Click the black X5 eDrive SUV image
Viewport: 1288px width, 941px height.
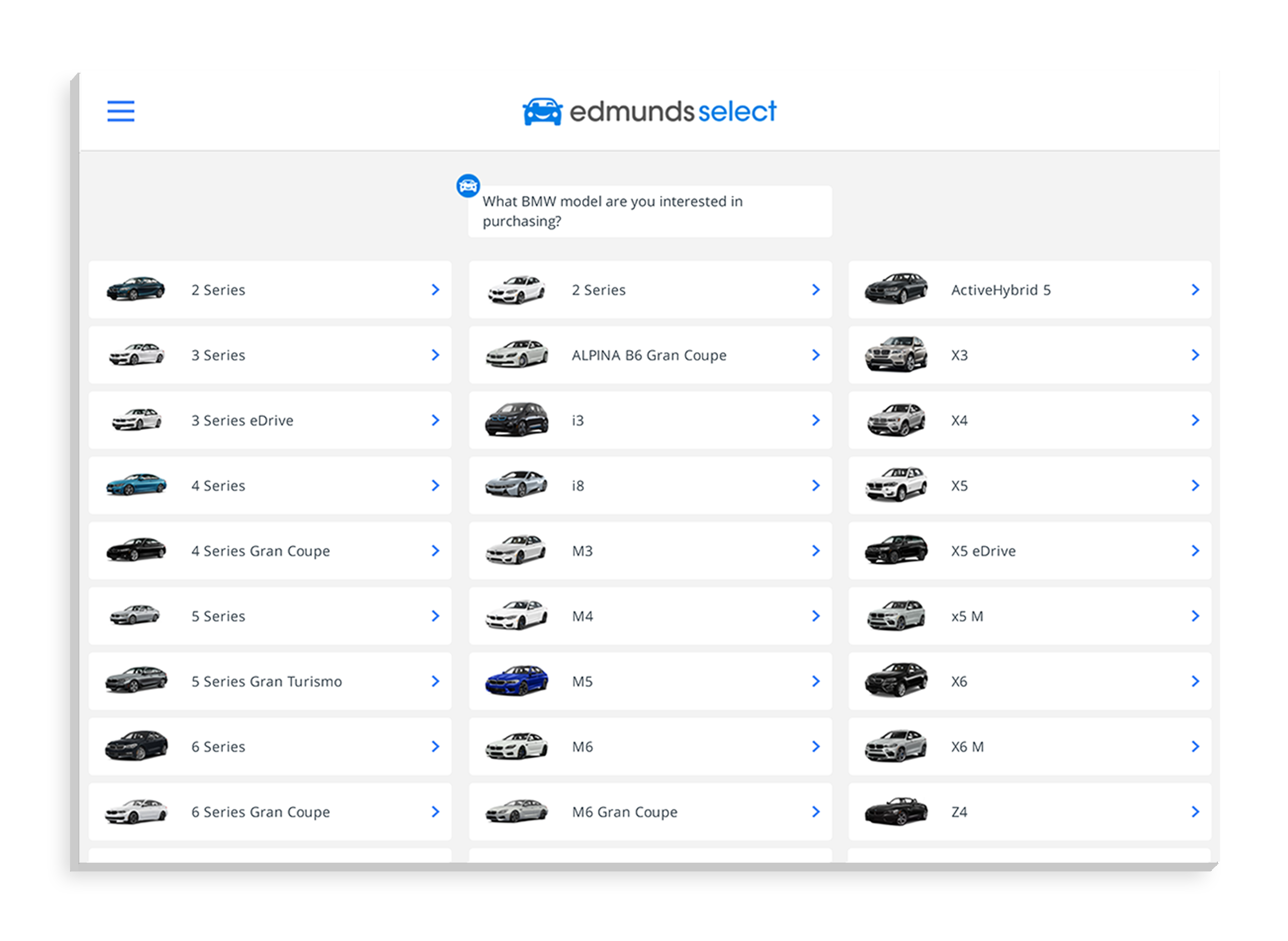click(896, 550)
